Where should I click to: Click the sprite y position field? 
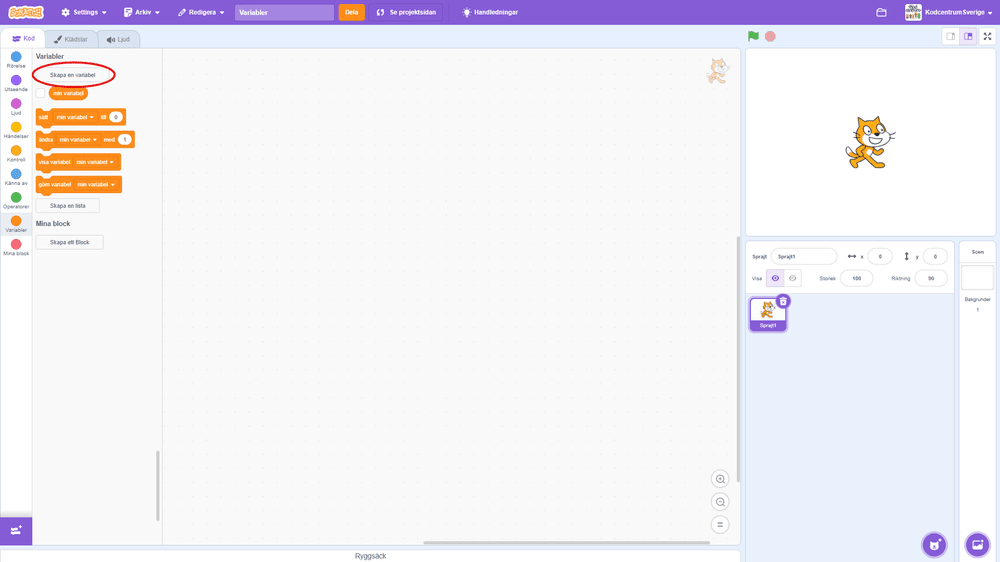click(935, 256)
